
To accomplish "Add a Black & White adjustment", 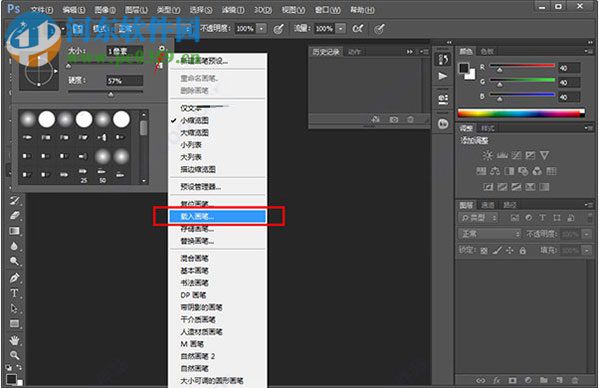I will coord(509,171).
